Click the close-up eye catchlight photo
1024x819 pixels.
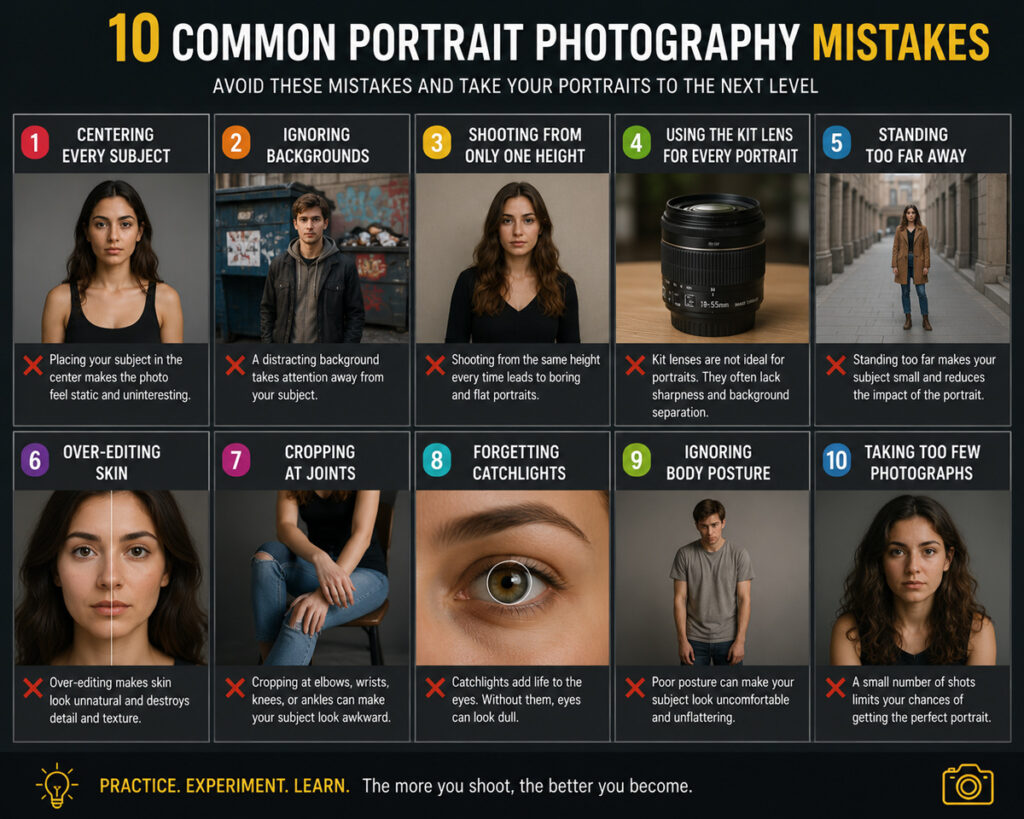pyautogui.click(x=513, y=578)
